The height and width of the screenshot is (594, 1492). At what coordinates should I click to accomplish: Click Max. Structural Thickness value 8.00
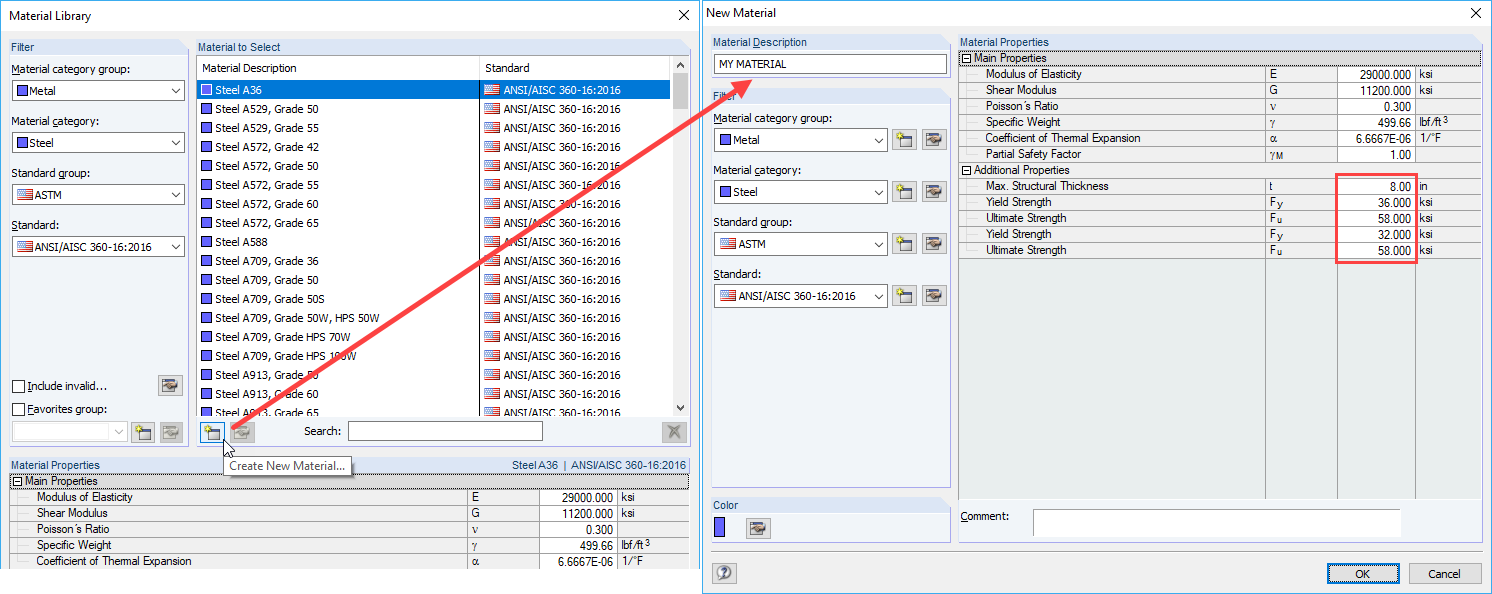[x=1376, y=186]
